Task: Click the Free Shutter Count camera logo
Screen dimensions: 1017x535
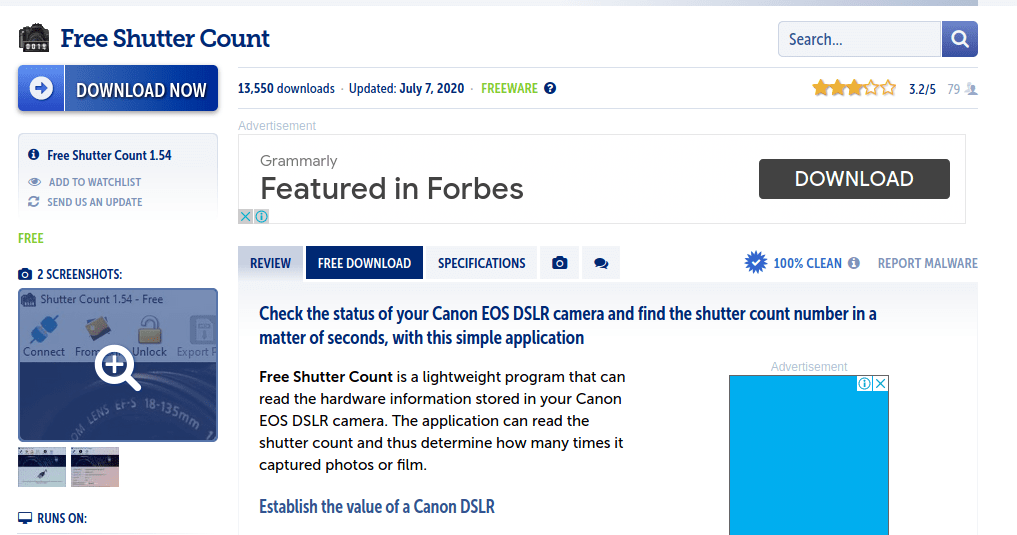Action: [x=34, y=39]
